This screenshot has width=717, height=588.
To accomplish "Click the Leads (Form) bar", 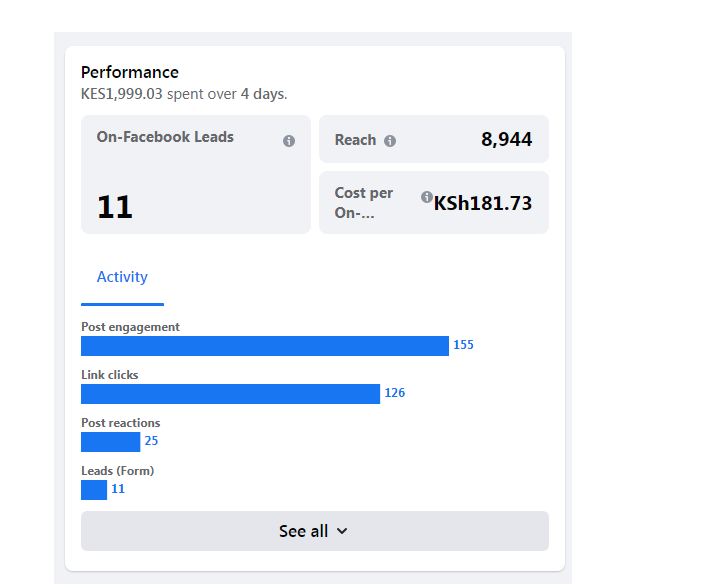I will [94, 490].
